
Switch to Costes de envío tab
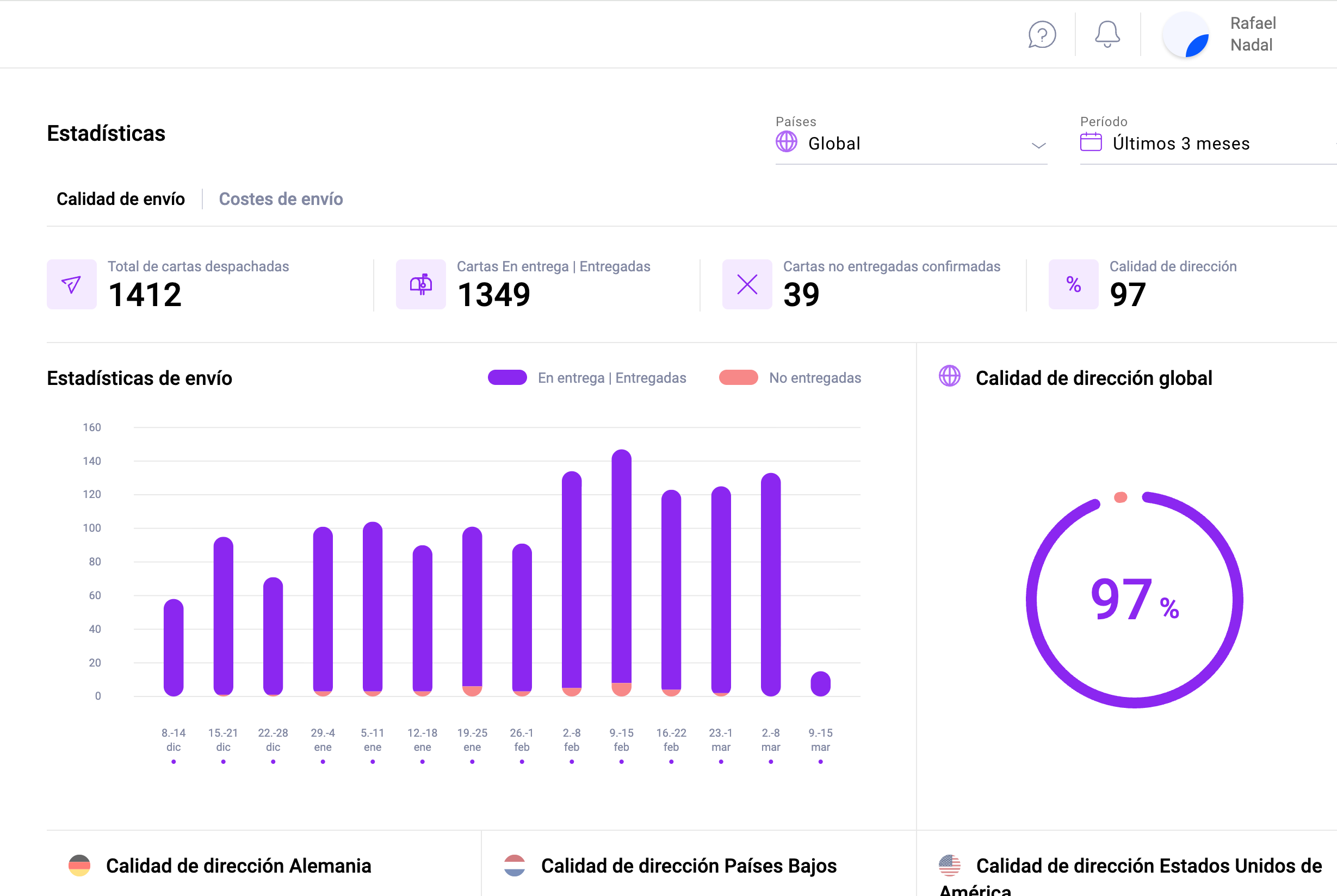(281, 199)
